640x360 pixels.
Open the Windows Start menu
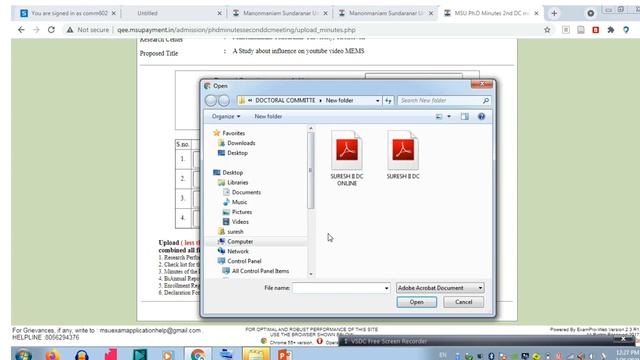tap(23, 354)
